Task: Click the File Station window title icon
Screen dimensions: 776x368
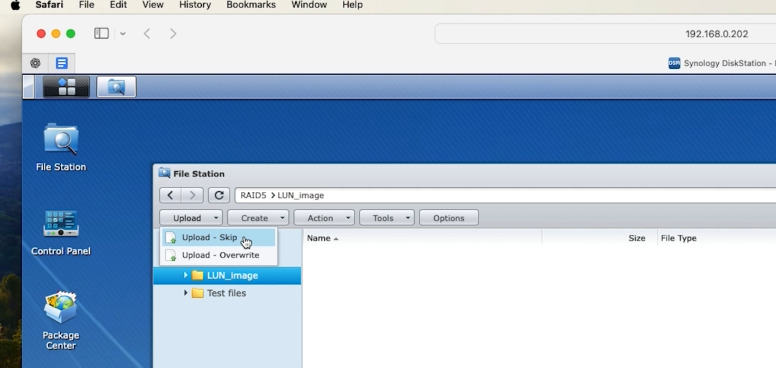Action: tap(164, 173)
